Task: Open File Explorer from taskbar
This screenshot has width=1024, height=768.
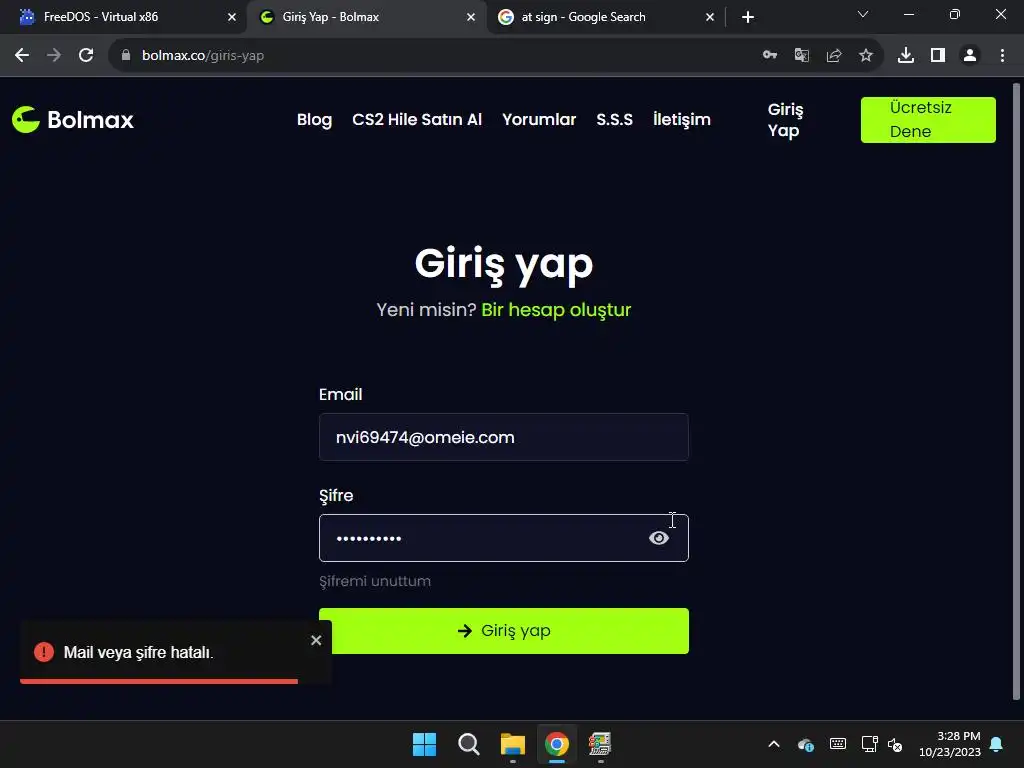Action: click(513, 744)
